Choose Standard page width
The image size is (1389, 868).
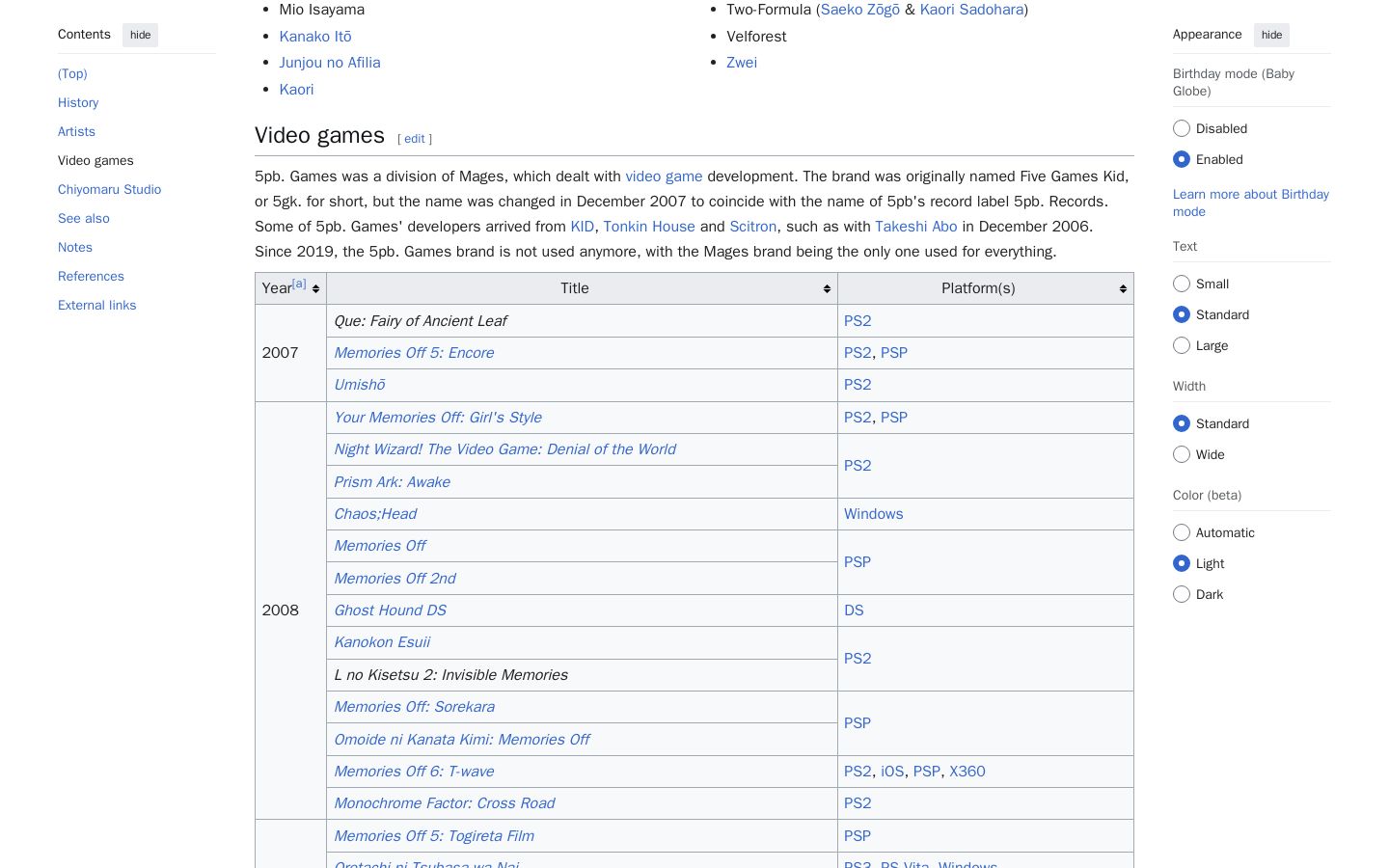1182,423
